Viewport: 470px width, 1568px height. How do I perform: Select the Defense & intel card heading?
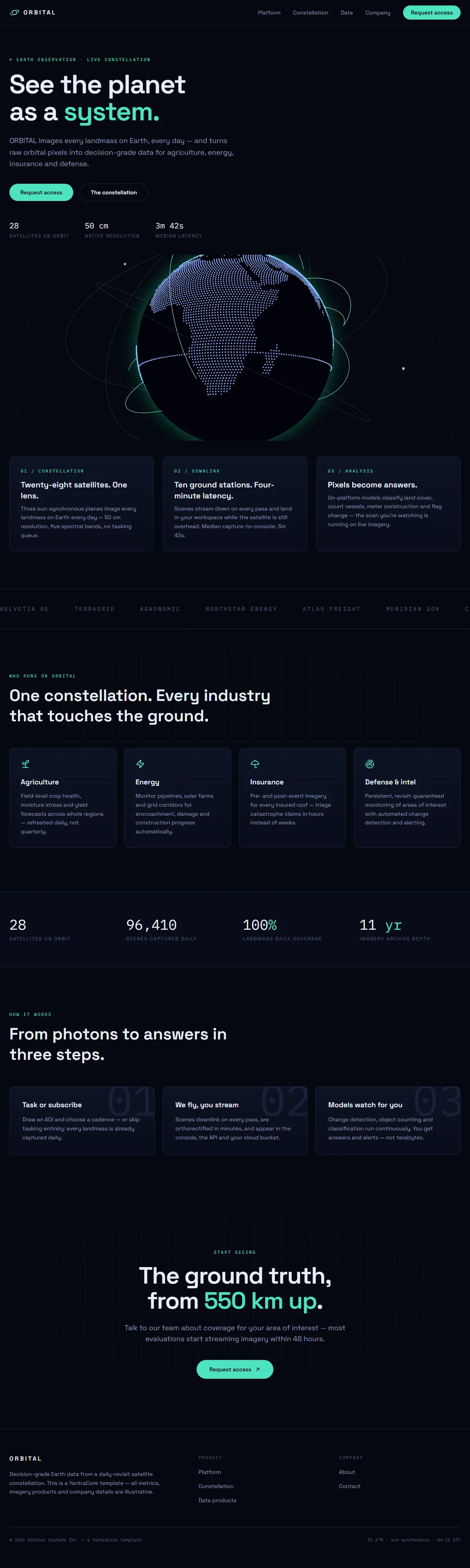tap(390, 782)
